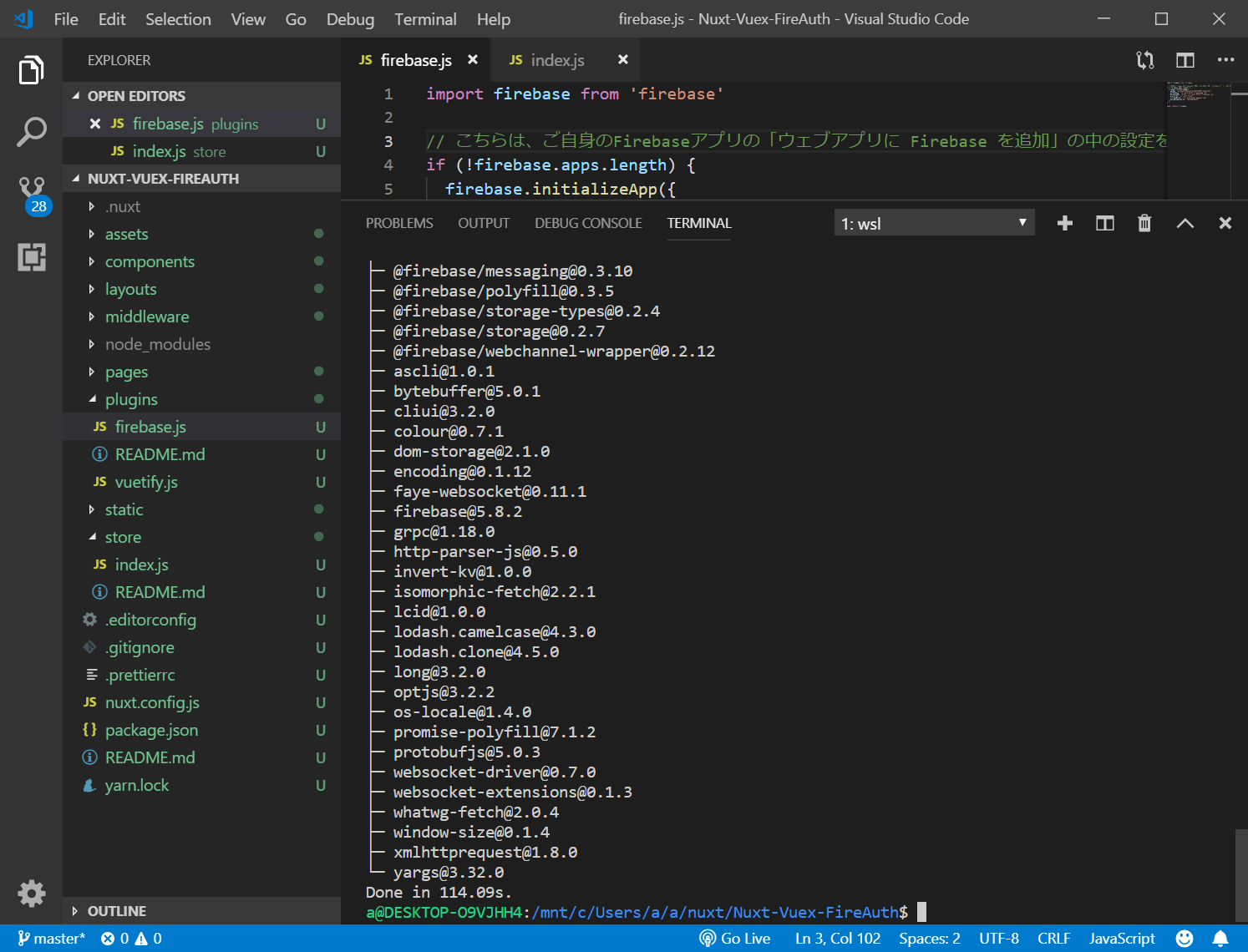Open the Extensions view in activity bar
Image resolution: width=1248 pixels, height=952 pixels.
pyautogui.click(x=31, y=257)
